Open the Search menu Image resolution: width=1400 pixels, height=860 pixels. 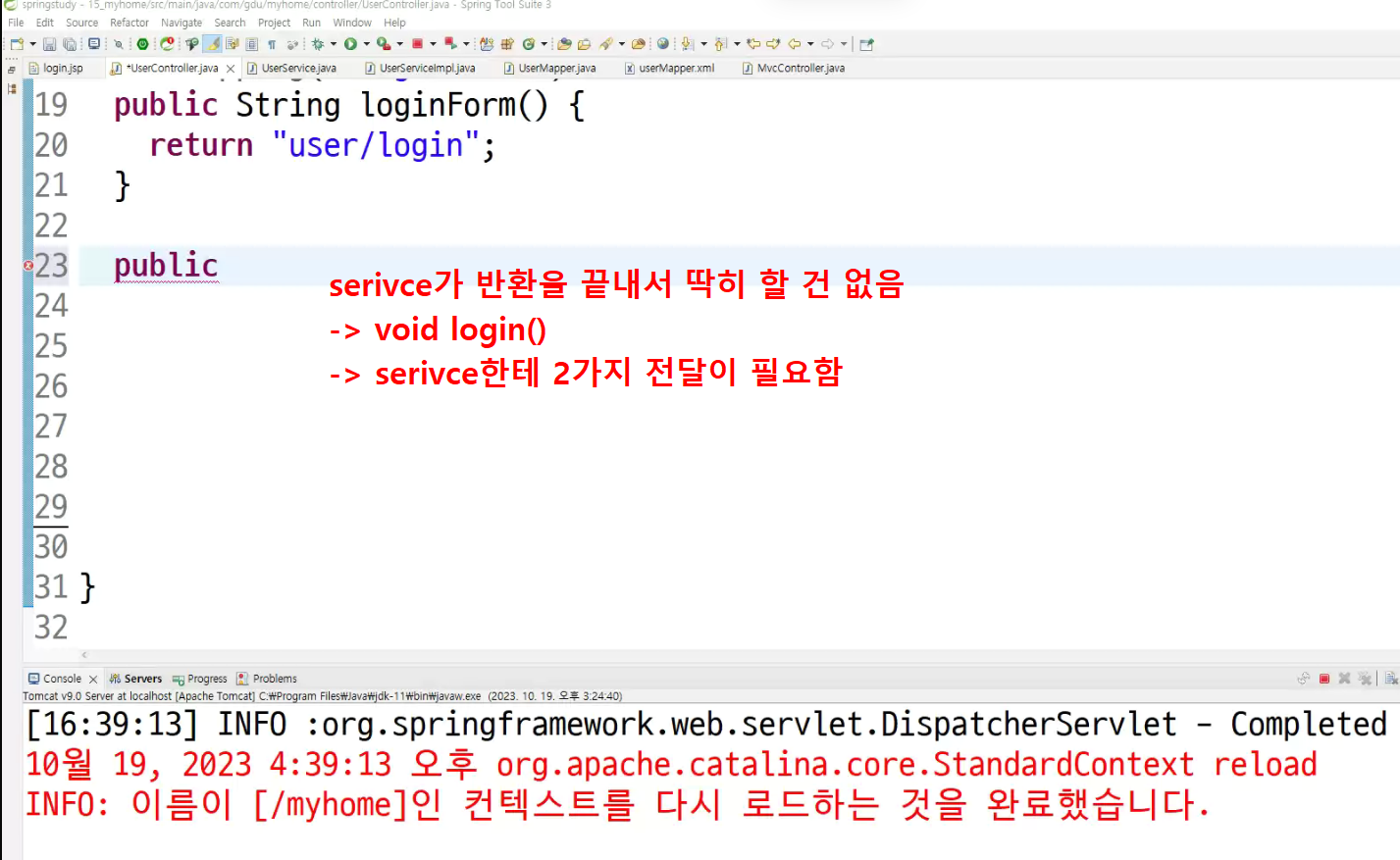(231, 23)
